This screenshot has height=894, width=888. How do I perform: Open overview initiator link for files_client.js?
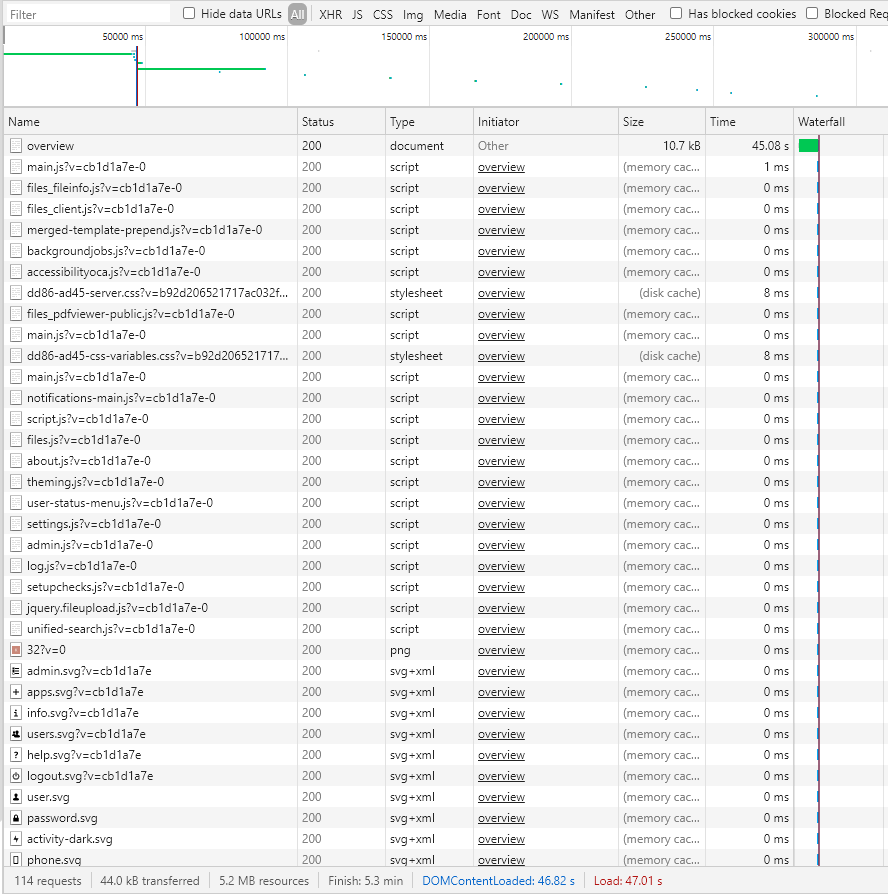[x=501, y=209]
